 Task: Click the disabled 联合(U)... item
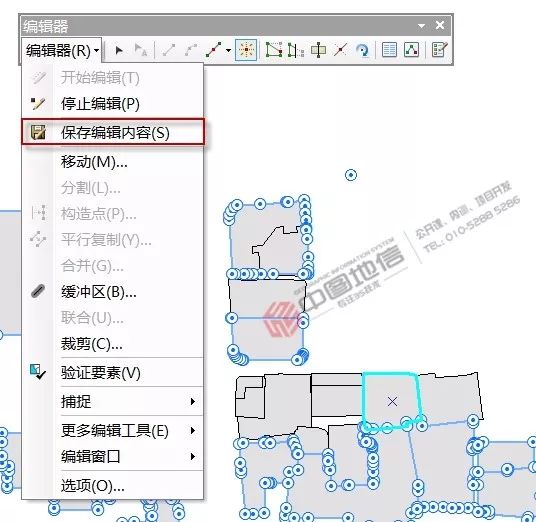tap(112, 318)
